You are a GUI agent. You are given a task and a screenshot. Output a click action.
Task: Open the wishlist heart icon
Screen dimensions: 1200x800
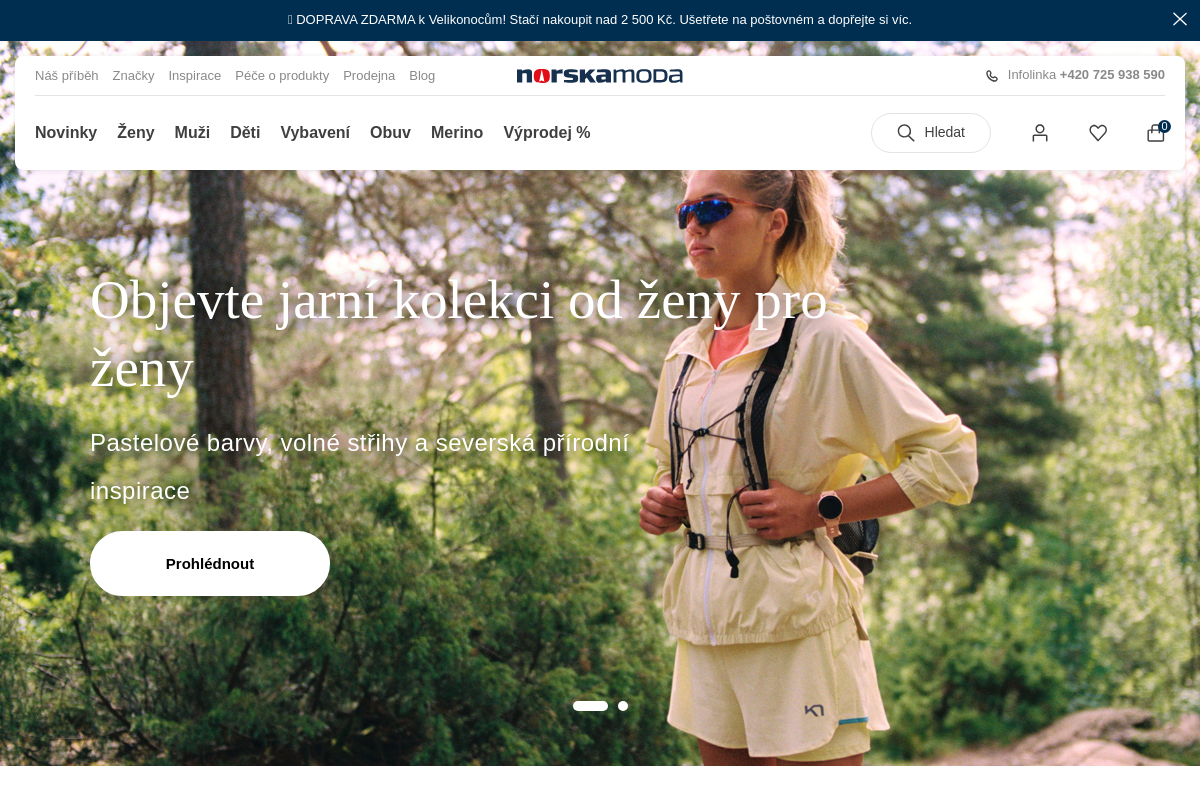pyautogui.click(x=1098, y=133)
